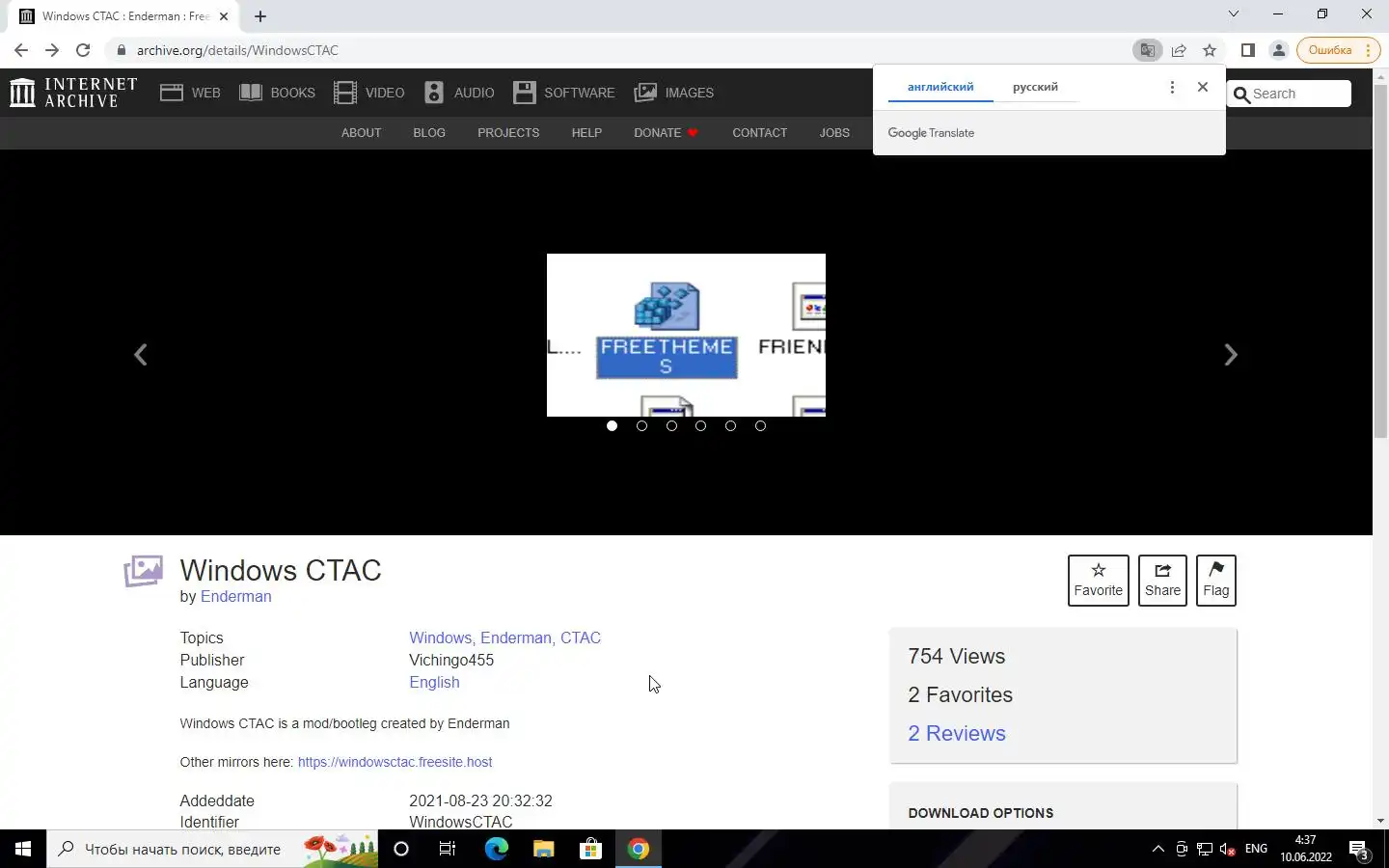
Task: Open the English language link
Action: [434, 682]
